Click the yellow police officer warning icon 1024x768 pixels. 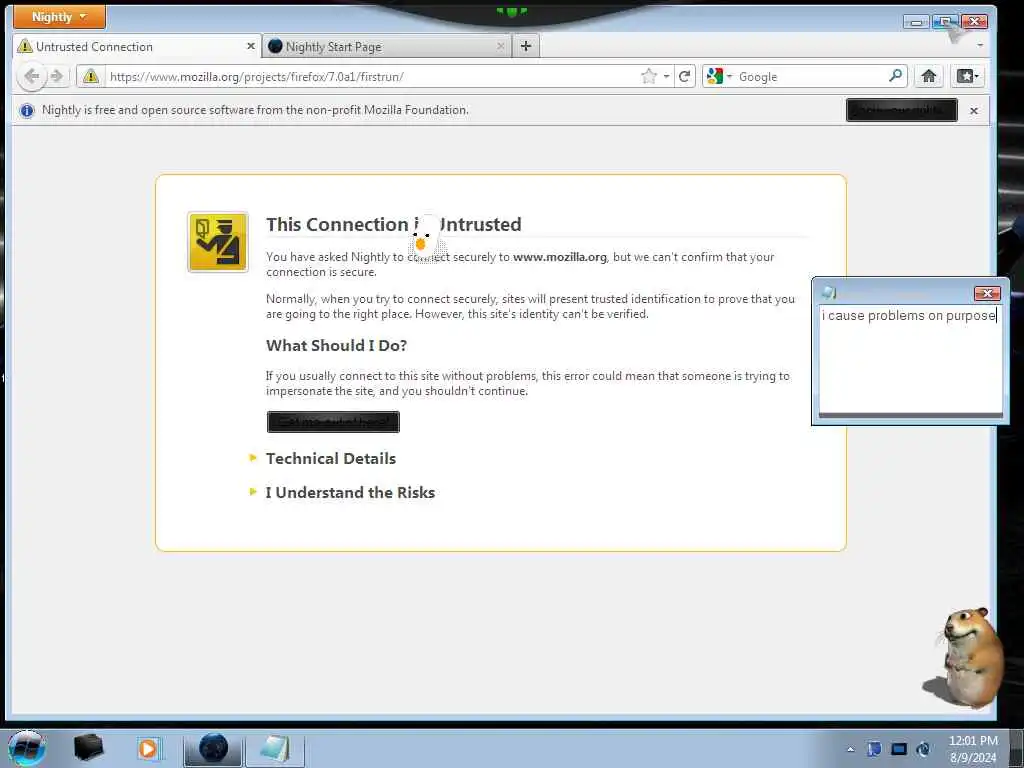pos(217,242)
